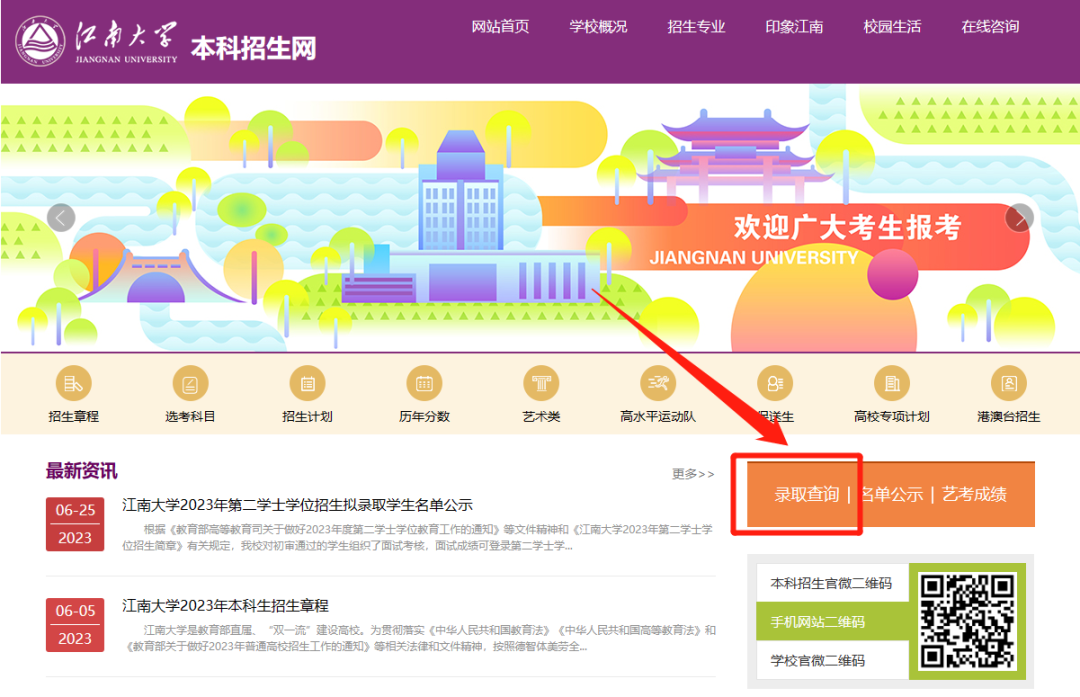Show previous banner slide arrow
This screenshot has width=1080, height=697.
[61, 218]
